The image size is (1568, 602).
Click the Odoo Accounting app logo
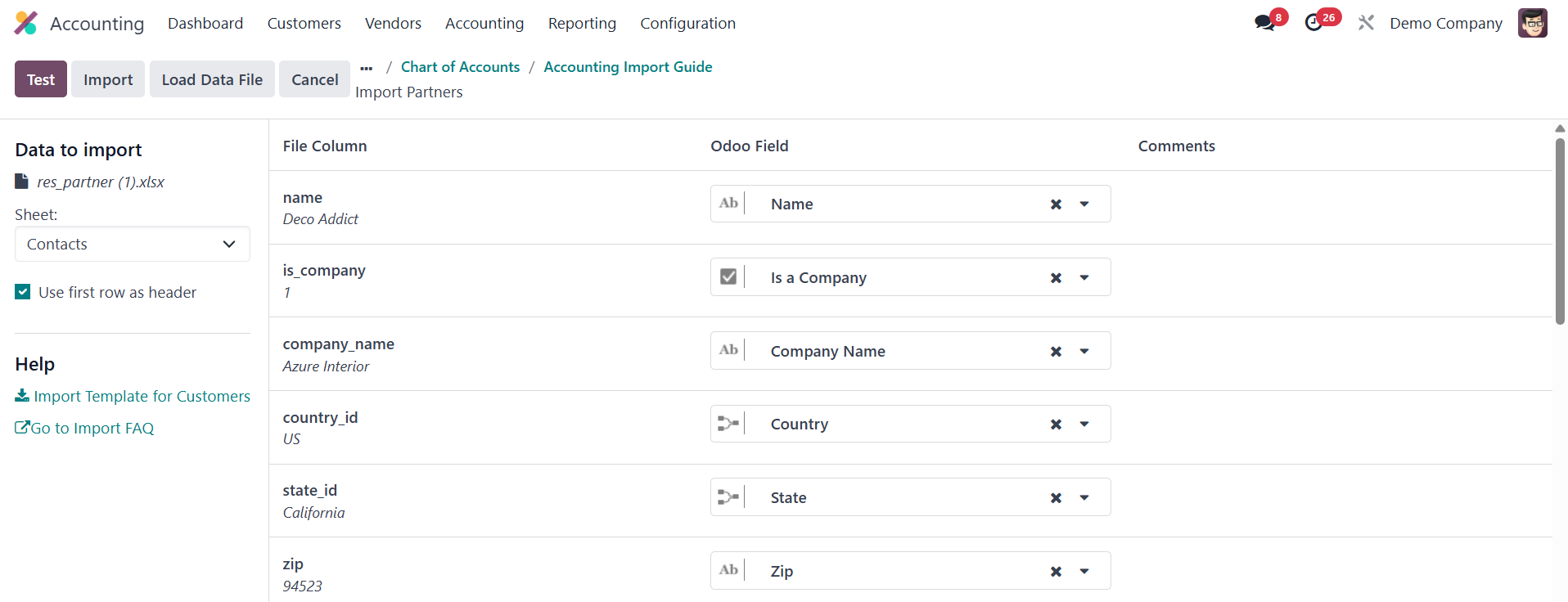(26, 23)
